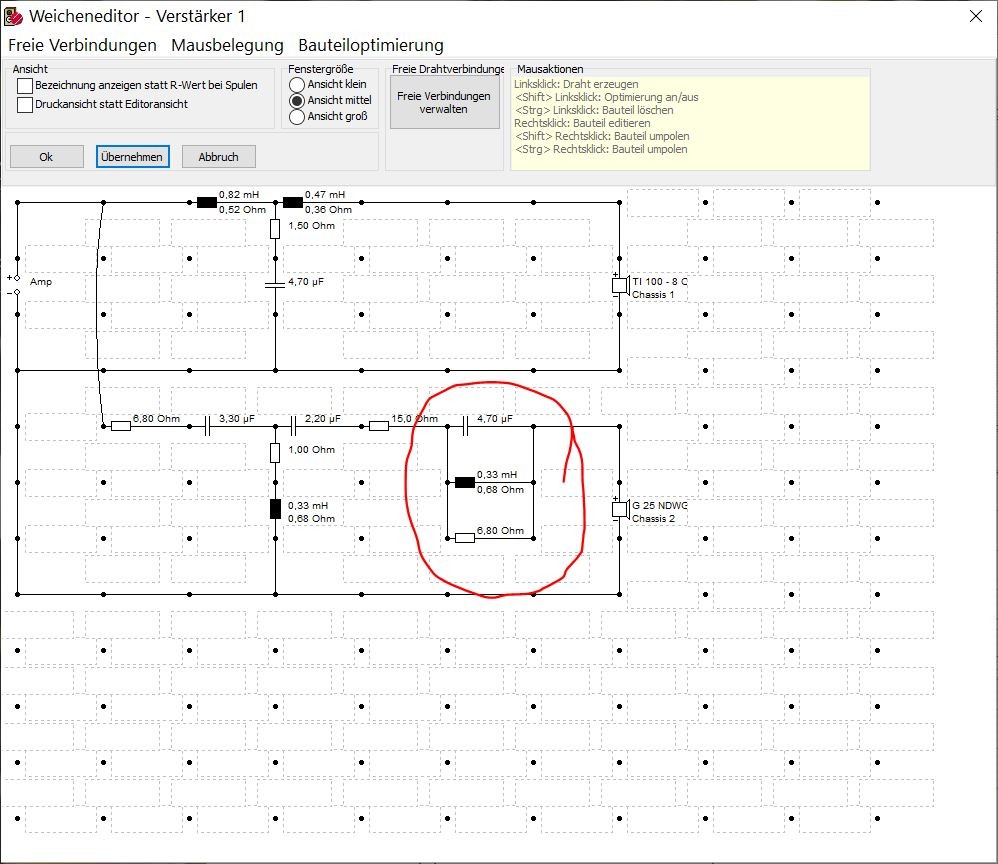Click the Chassis 2 label

pos(653,519)
